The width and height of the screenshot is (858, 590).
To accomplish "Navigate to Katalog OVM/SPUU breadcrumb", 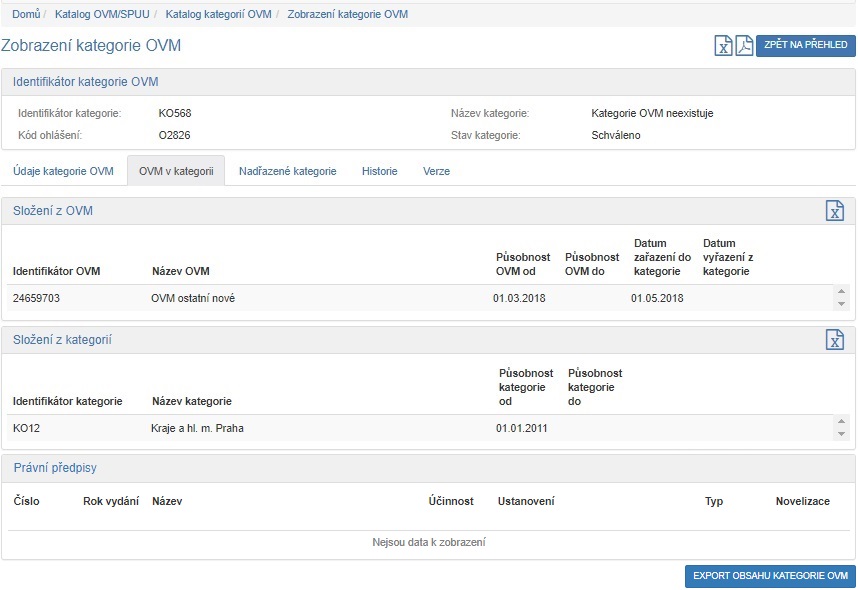I will point(101,15).
